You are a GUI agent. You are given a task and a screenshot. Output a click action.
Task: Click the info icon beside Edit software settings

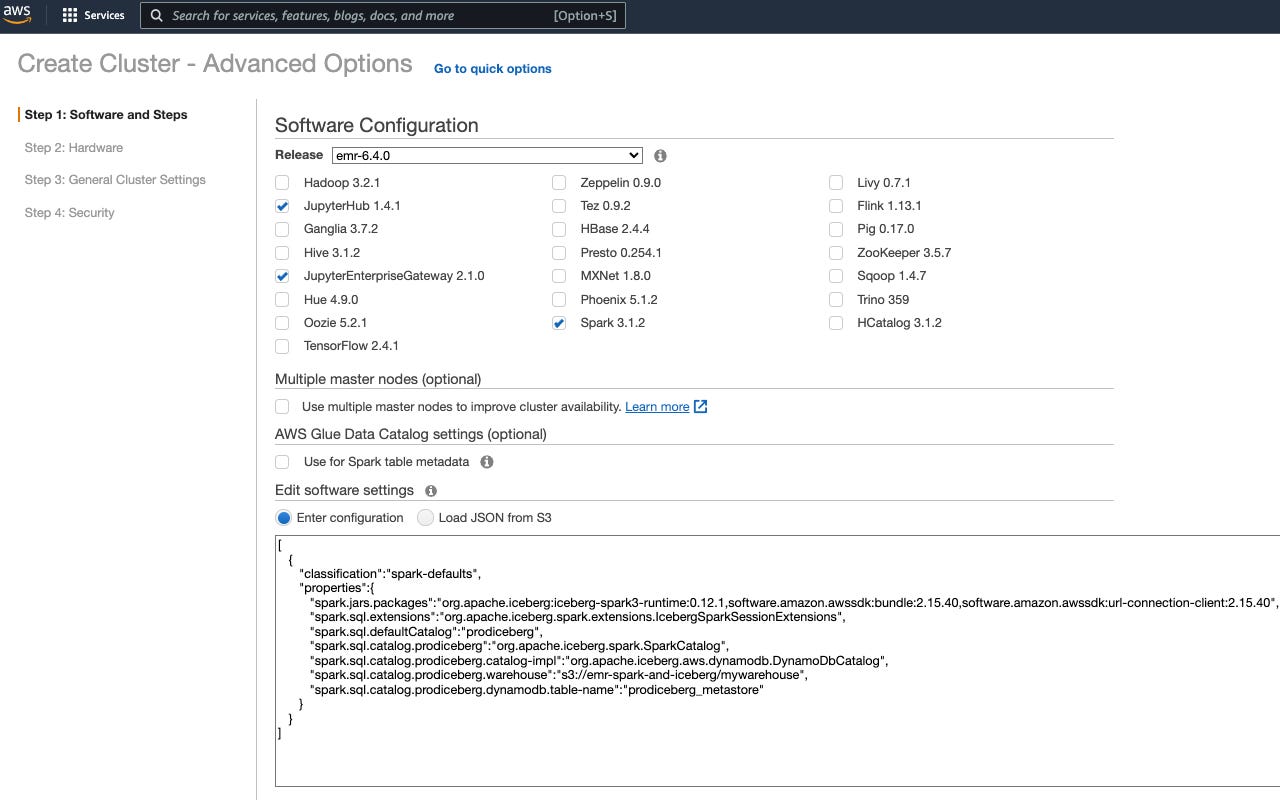pos(430,490)
